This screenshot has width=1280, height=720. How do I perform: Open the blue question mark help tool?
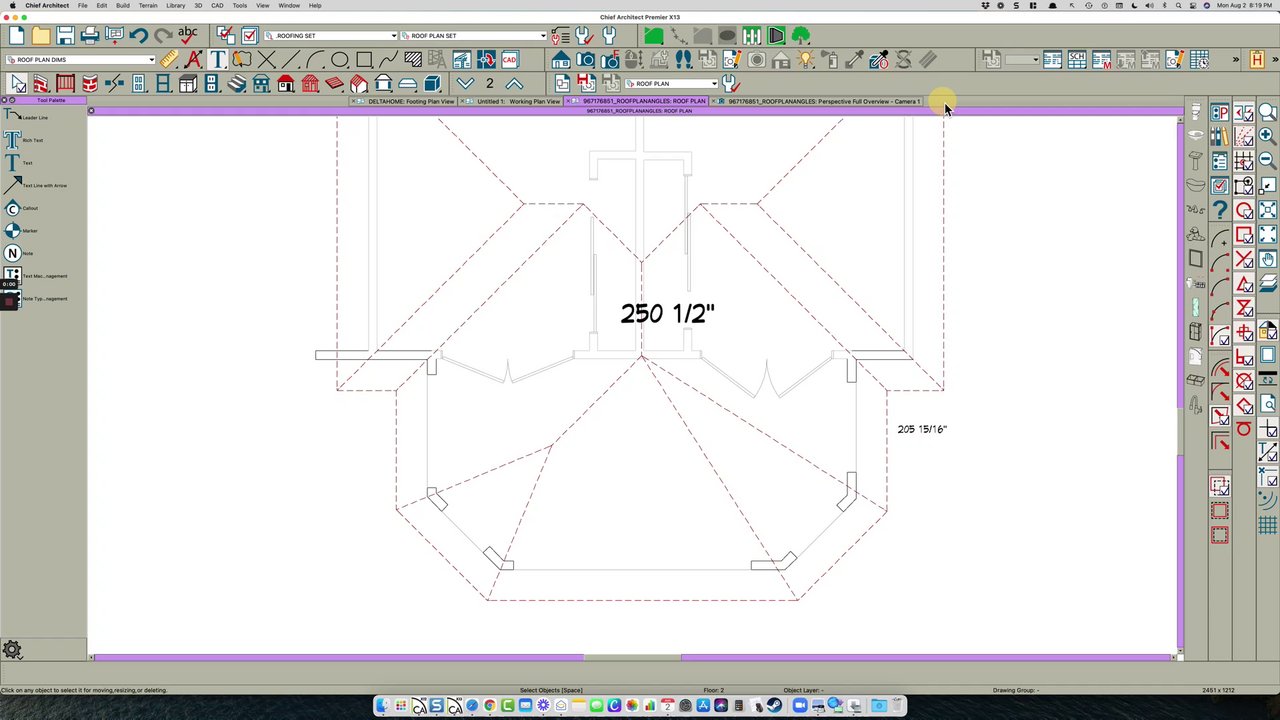1220,210
